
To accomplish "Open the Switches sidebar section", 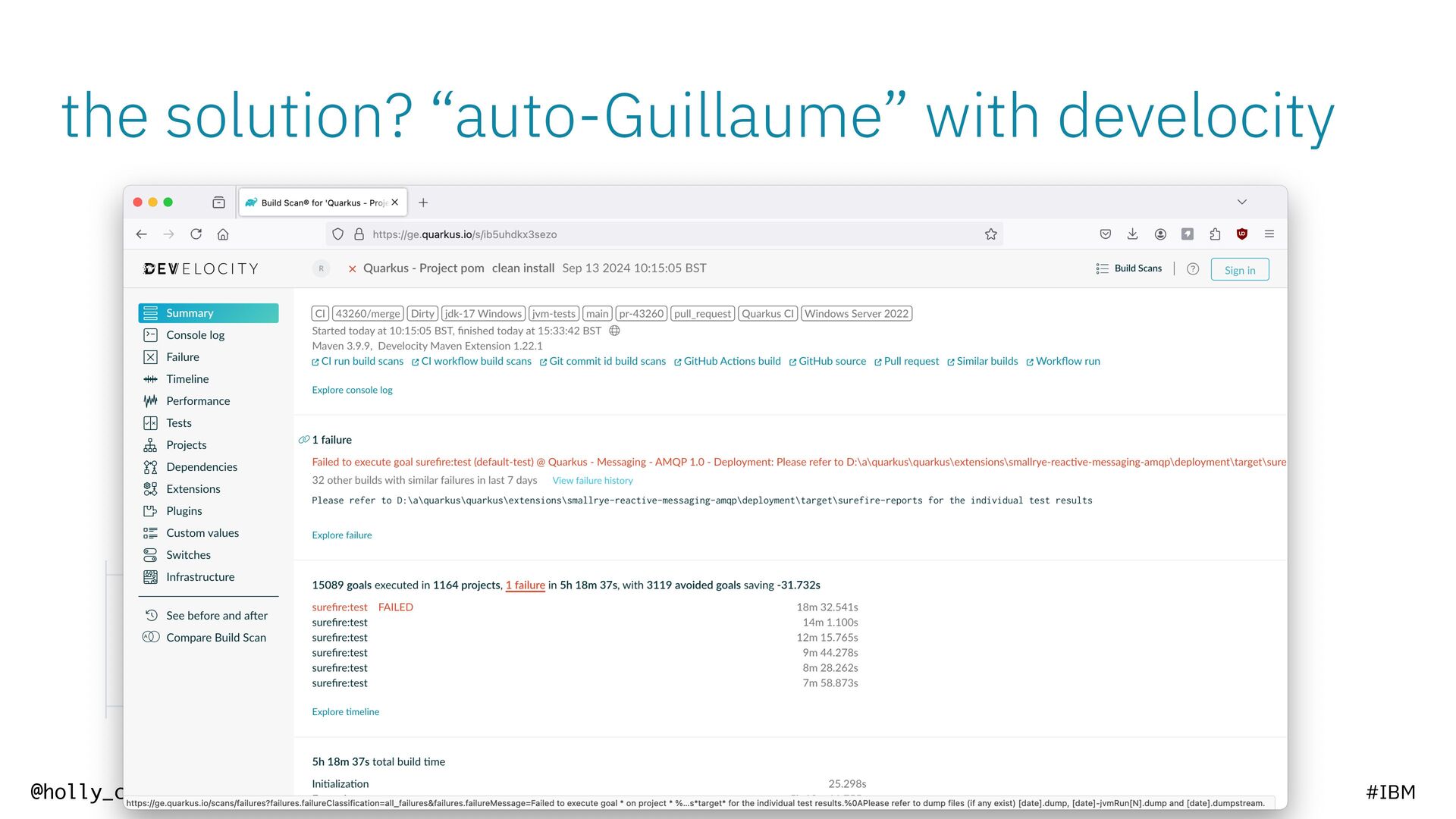I will tap(188, 555).
